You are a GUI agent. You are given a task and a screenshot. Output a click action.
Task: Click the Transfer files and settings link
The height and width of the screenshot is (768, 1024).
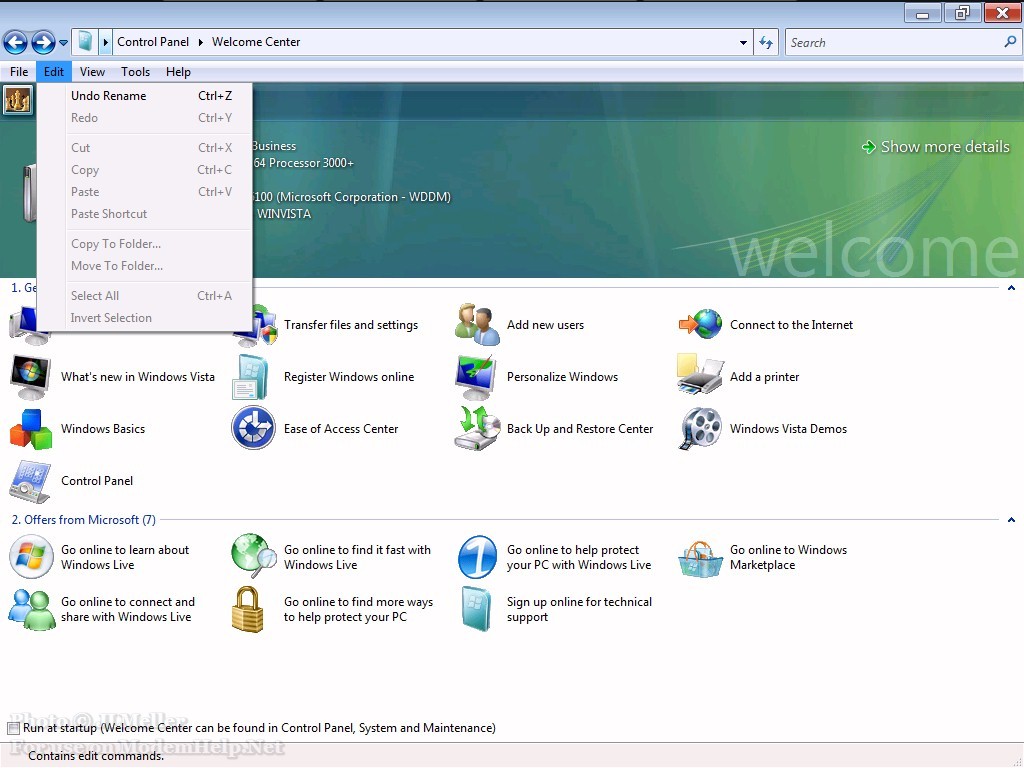(x=351, y=325)
